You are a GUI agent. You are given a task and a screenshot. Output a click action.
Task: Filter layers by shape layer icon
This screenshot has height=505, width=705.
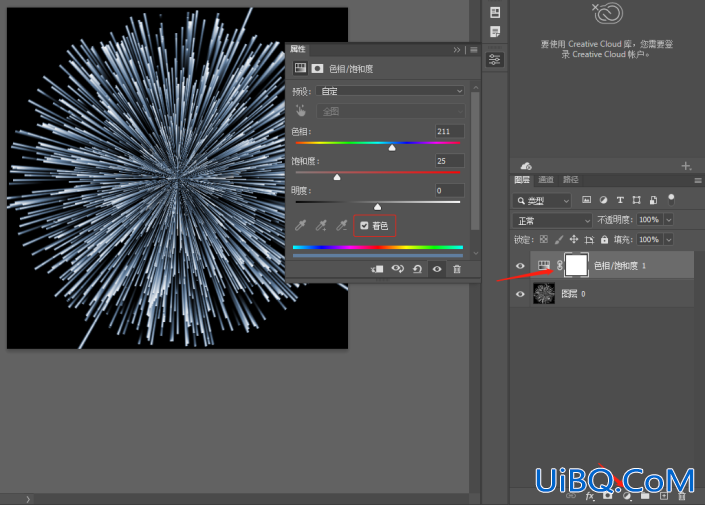tap(636, 200)
